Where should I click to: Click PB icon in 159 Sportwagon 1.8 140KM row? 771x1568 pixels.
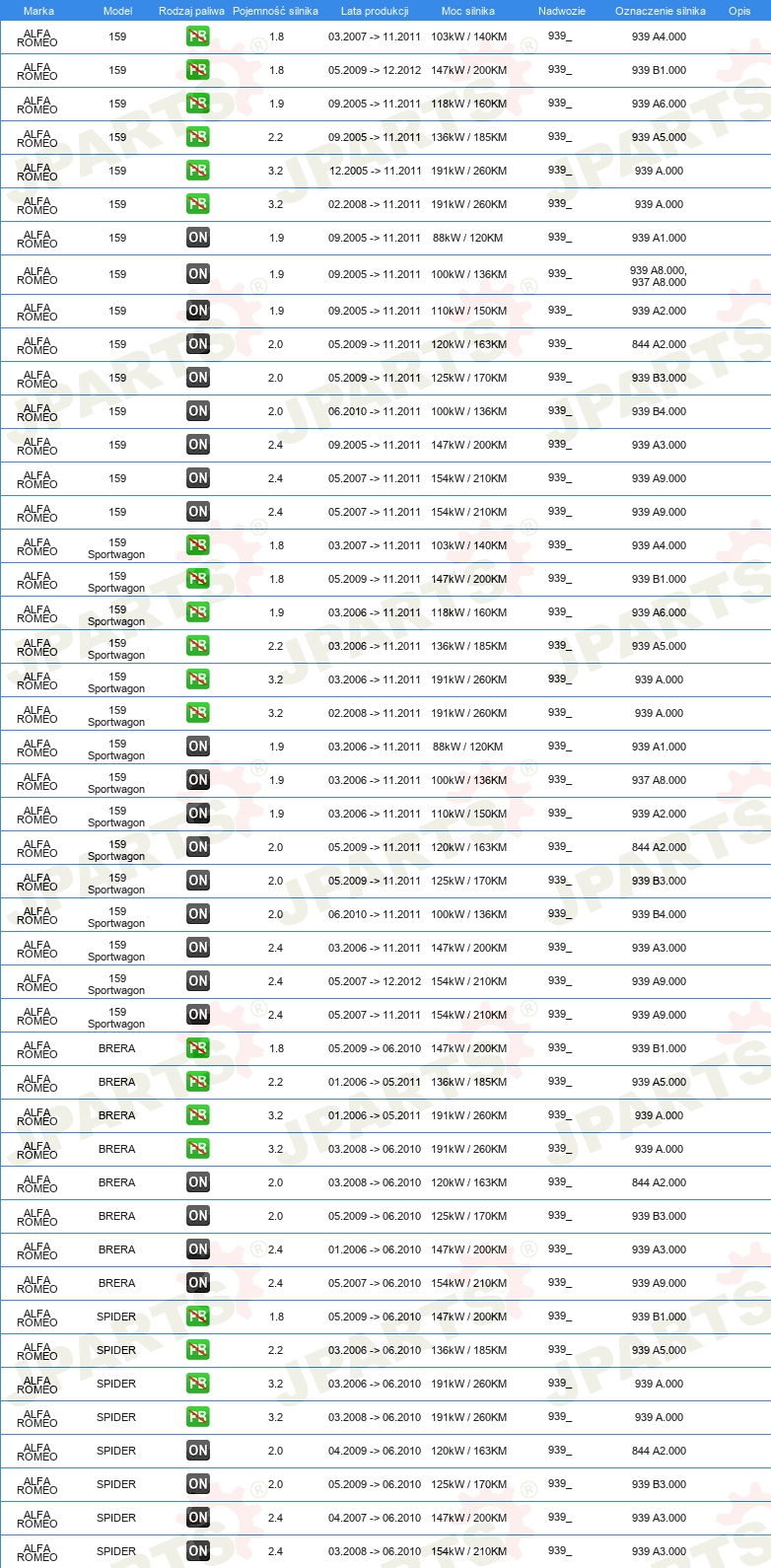coord(198,545)
